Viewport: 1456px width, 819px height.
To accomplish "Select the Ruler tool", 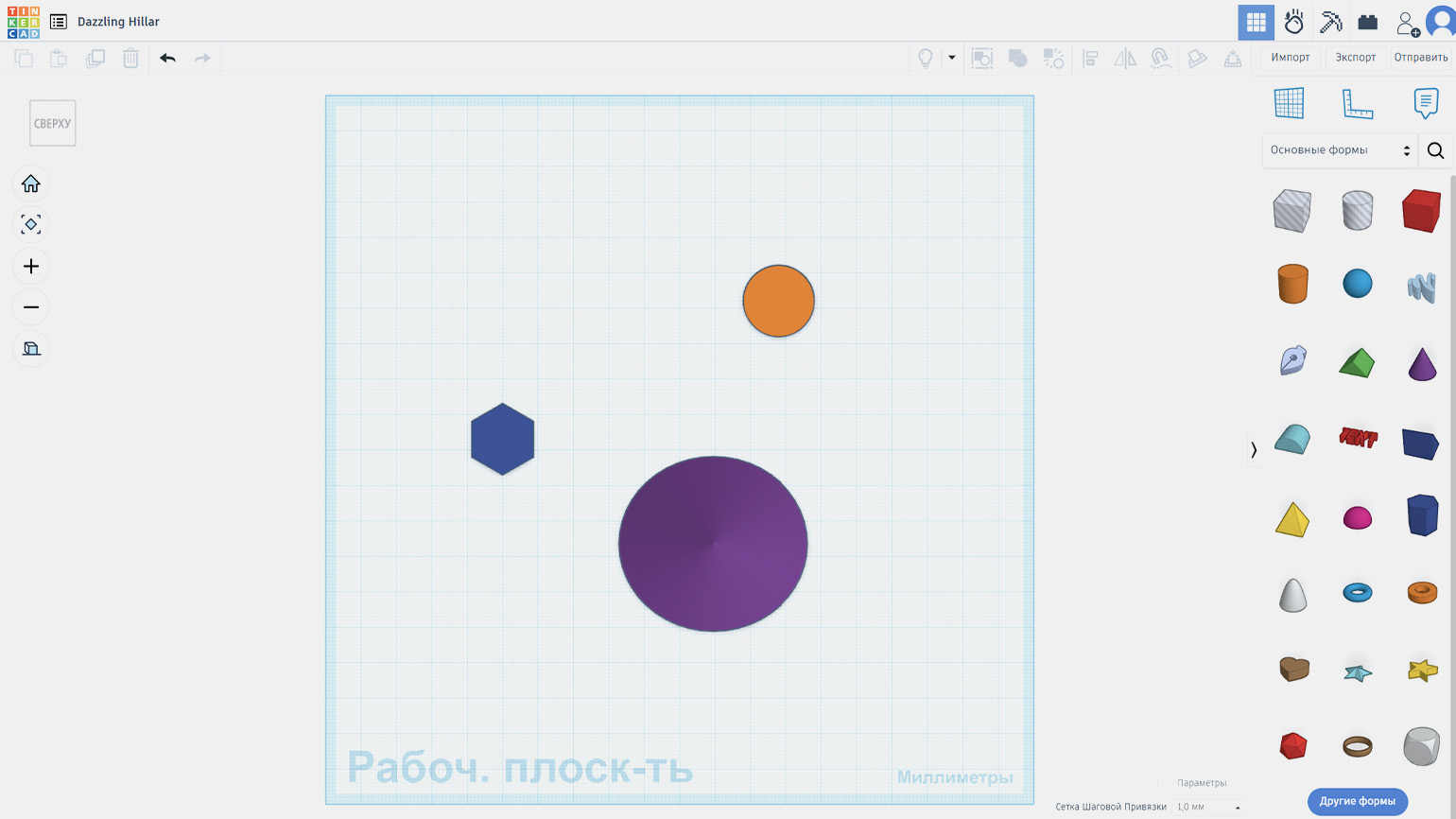I will [x=1357, y=103].
